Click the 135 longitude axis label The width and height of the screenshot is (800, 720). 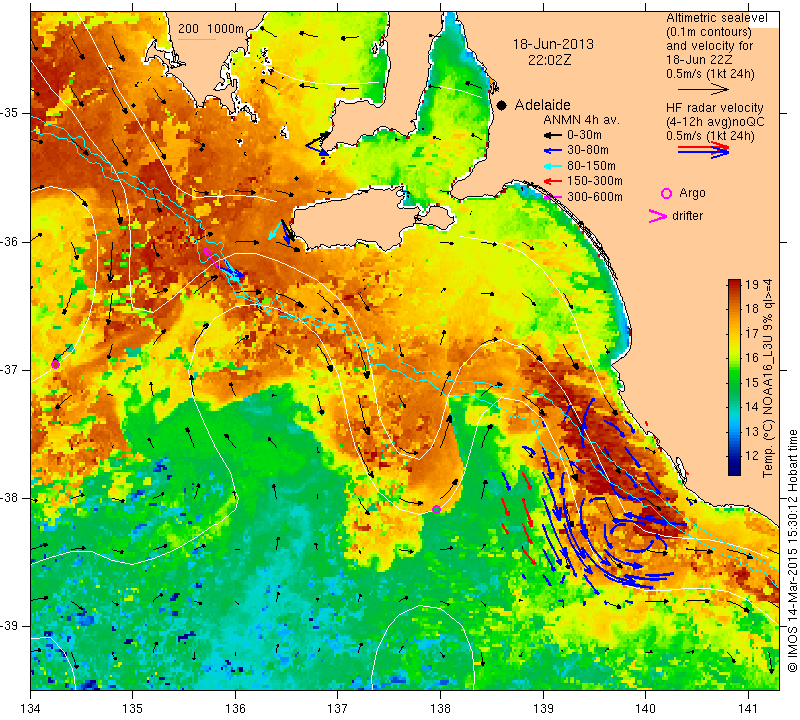133,709
